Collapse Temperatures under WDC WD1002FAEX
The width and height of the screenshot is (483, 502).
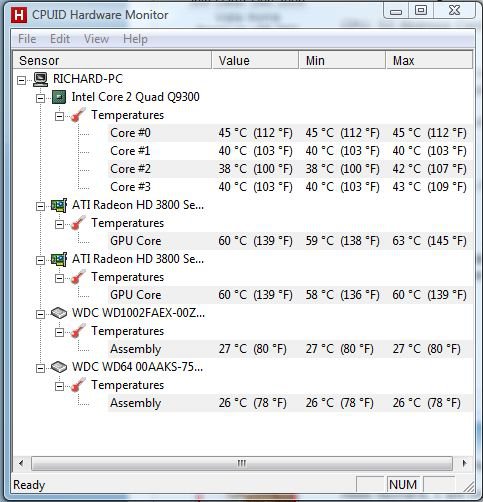59,332
